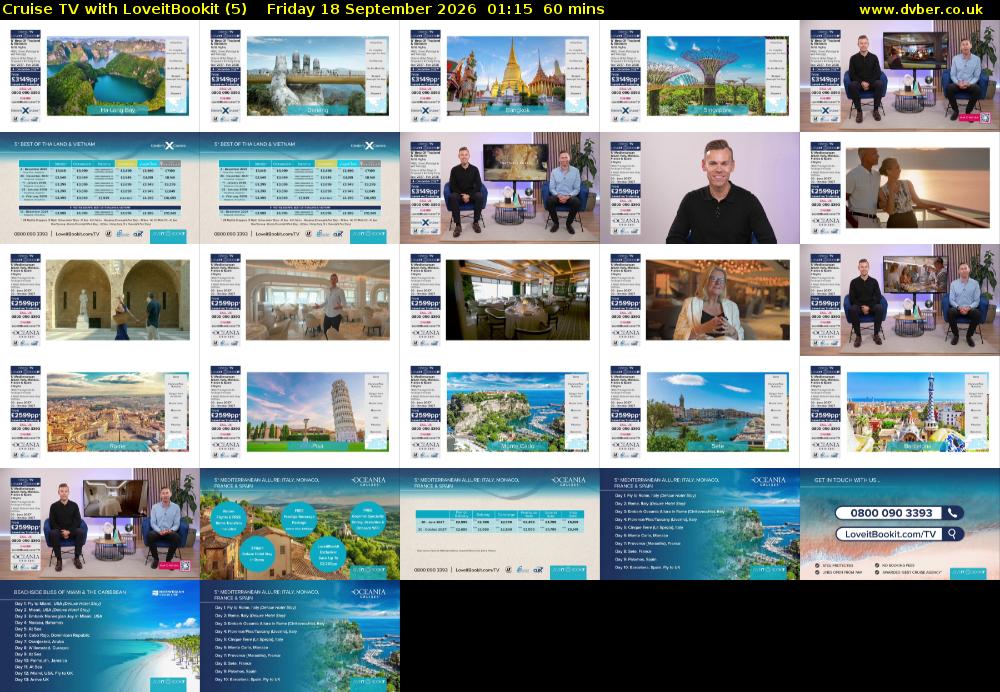Select the Leaning Tower of Pisa thumbnail
This screenshot has width=1000, height=692.
[x=300, y=412]
